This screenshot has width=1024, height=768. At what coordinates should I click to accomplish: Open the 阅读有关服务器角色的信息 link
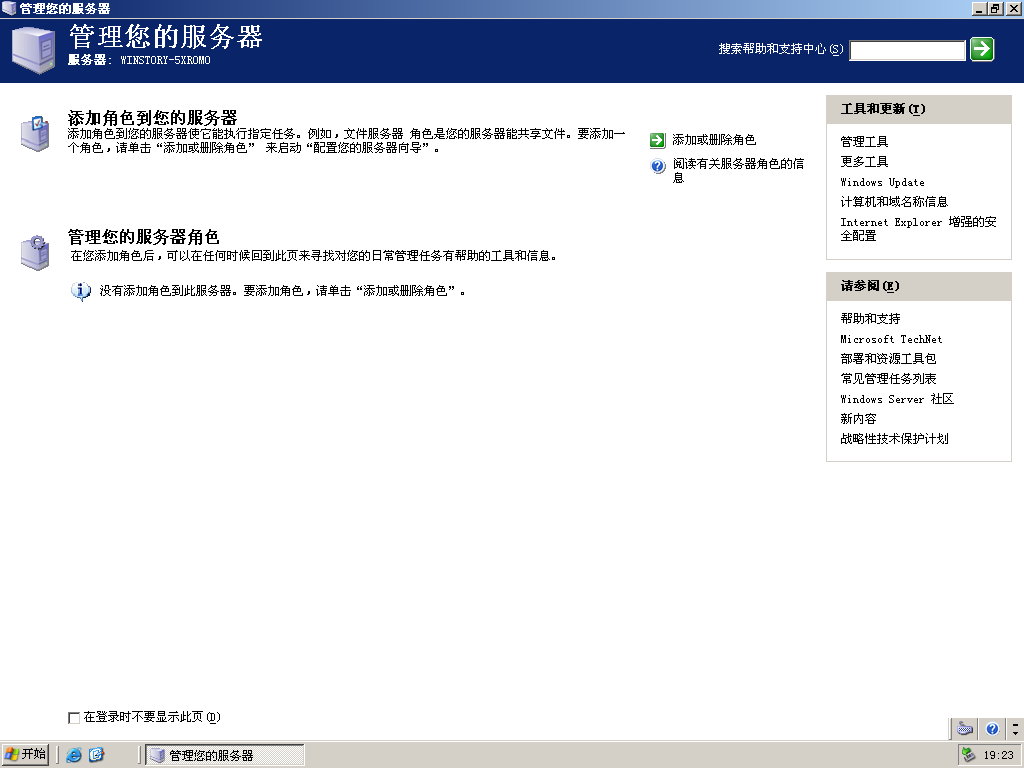point(738,170)
